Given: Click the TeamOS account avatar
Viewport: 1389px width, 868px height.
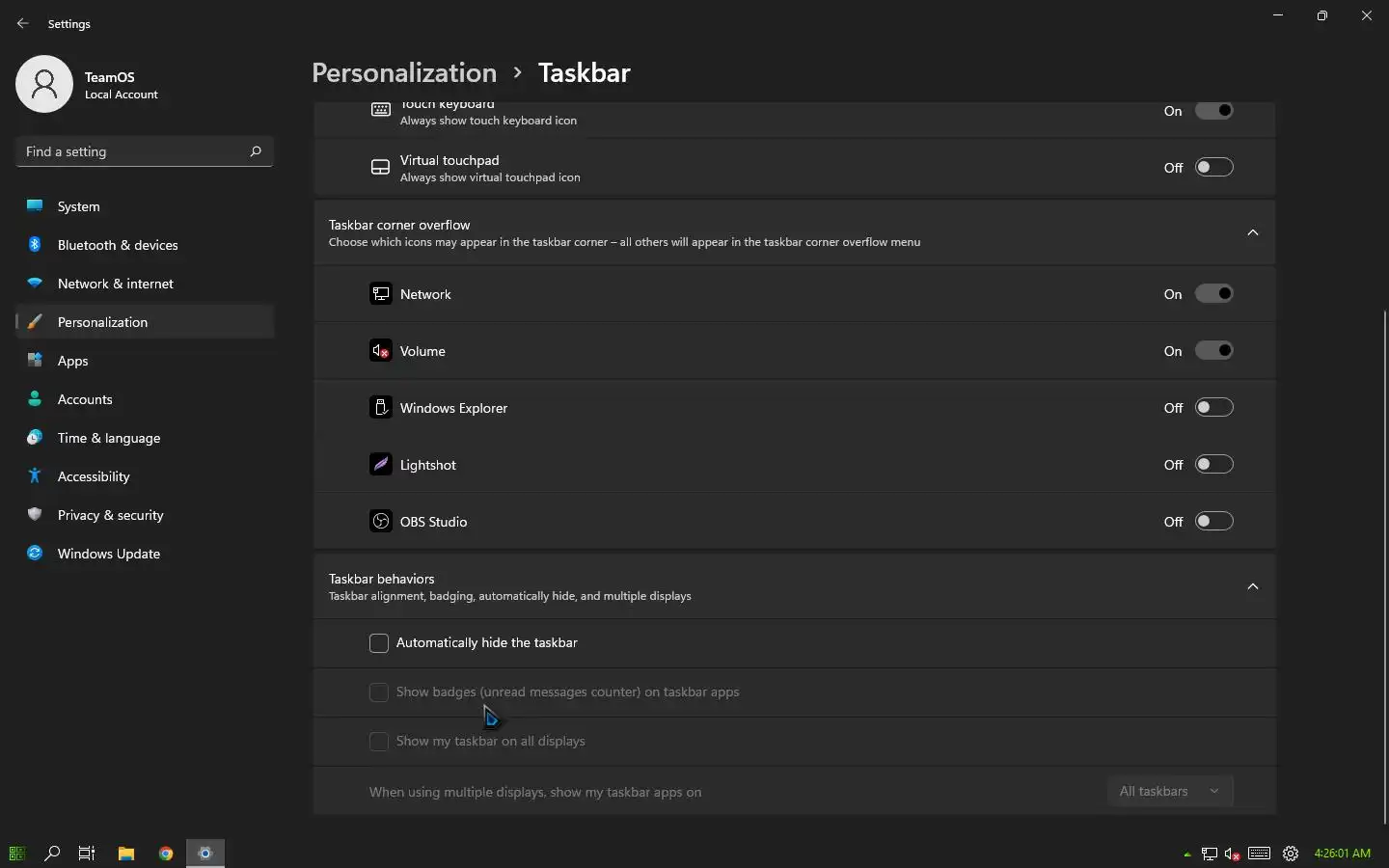Looking at the screenshot, I should [44, 84].
